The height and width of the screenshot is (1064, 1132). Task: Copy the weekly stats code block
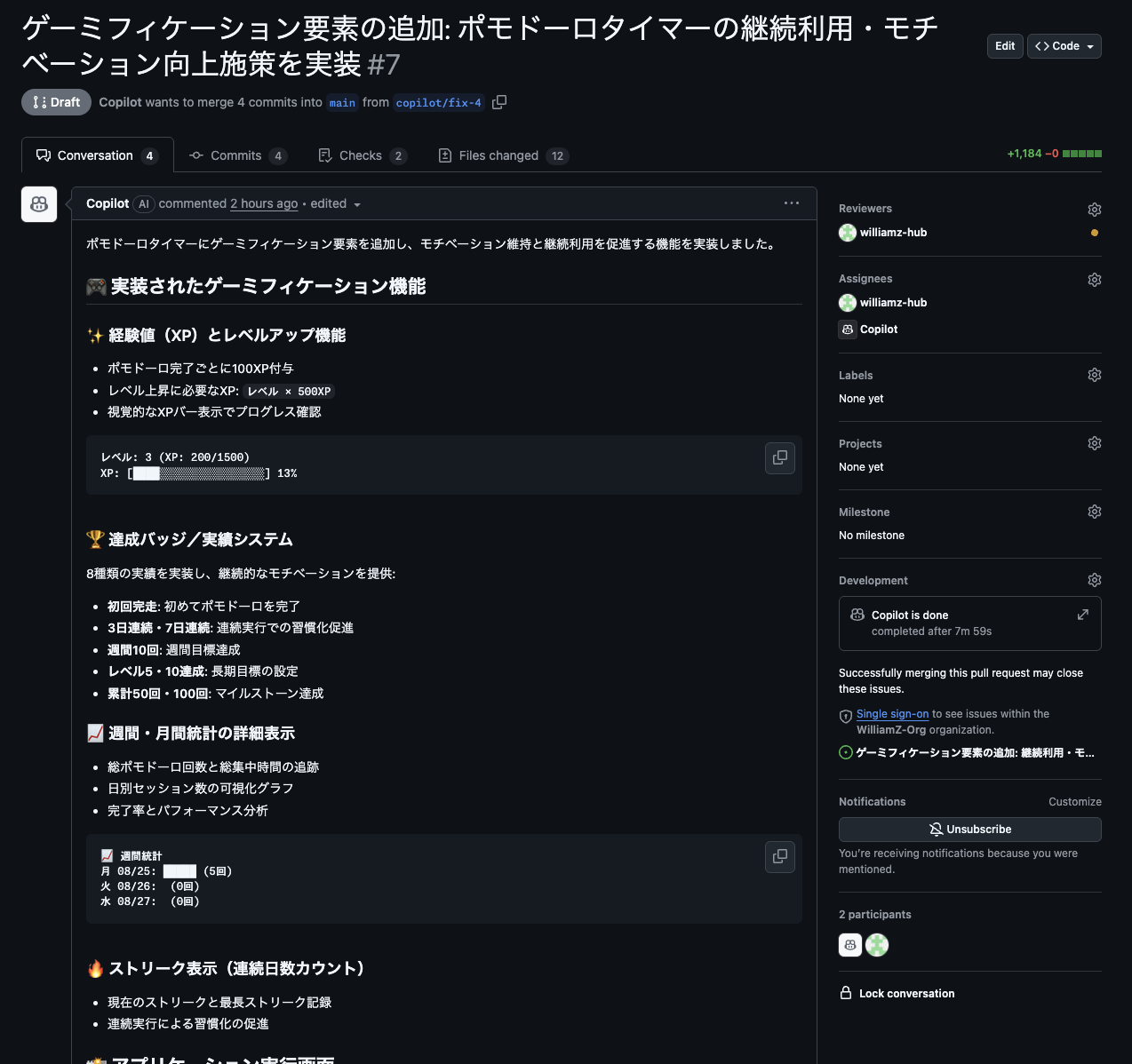(780, 856)
